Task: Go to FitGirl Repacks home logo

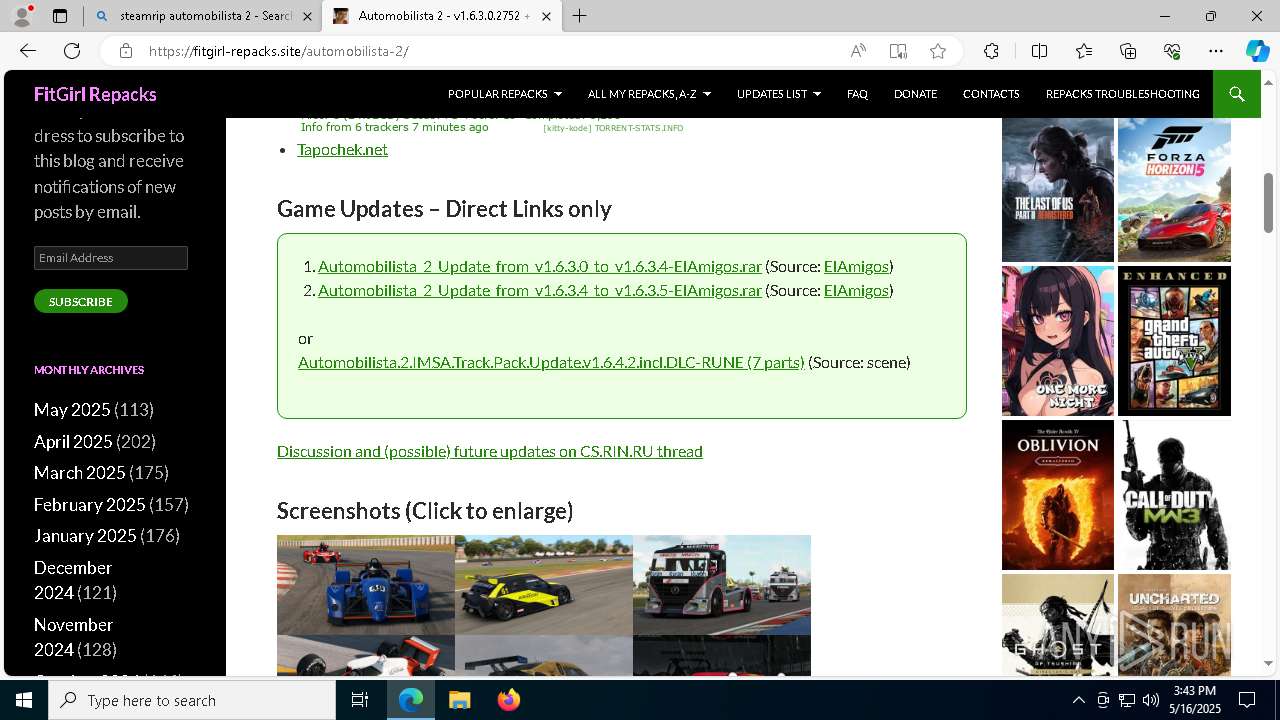Action: click(95, 94)
